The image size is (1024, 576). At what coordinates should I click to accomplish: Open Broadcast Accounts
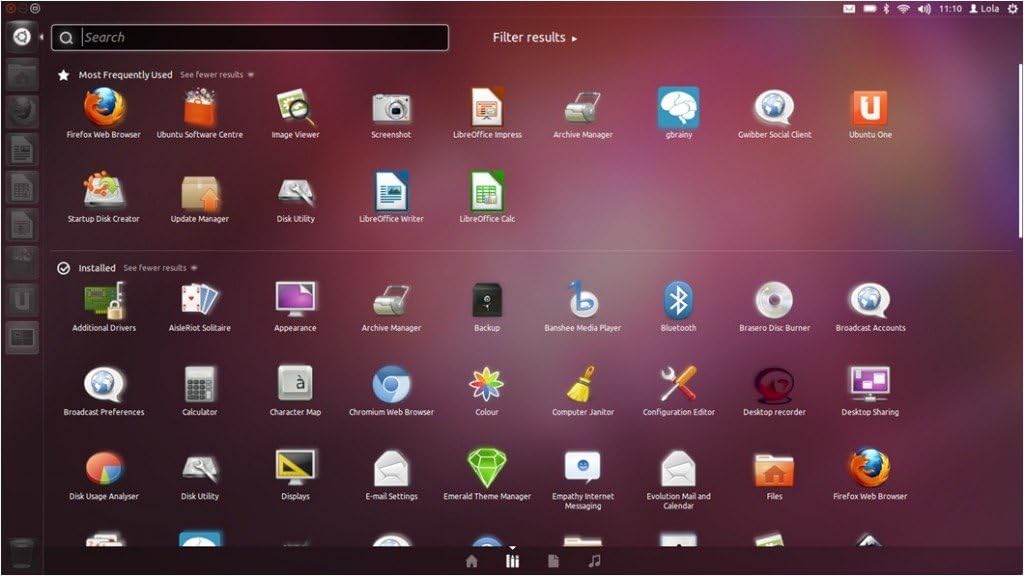click(x=870, y=300)
